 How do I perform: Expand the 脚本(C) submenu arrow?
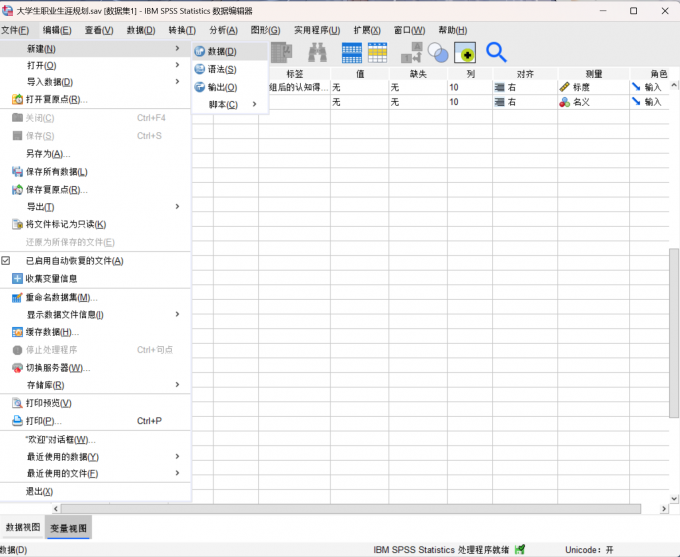pyautogui.click(x=255, y=104)
